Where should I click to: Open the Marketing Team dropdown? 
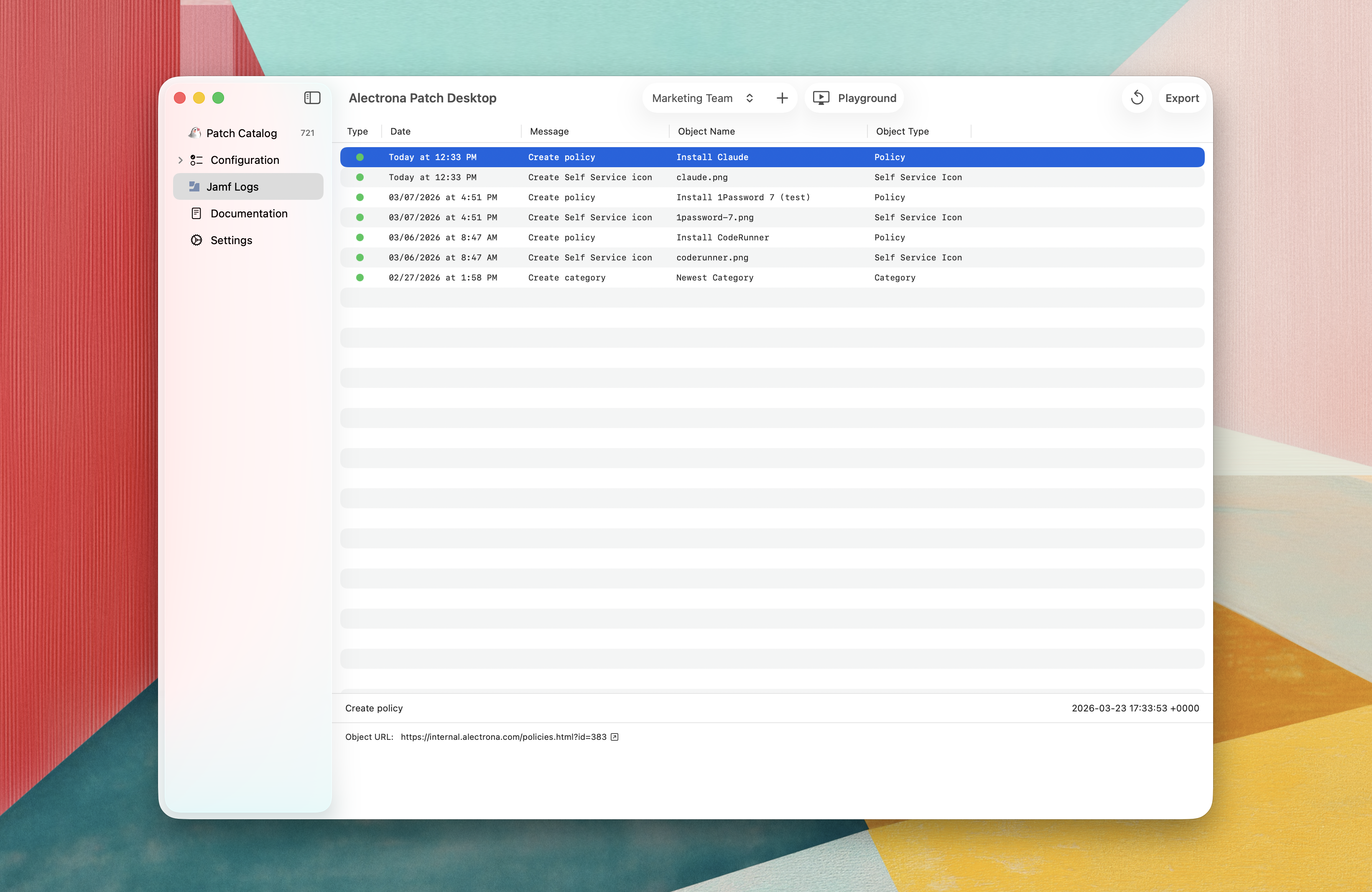692,97
